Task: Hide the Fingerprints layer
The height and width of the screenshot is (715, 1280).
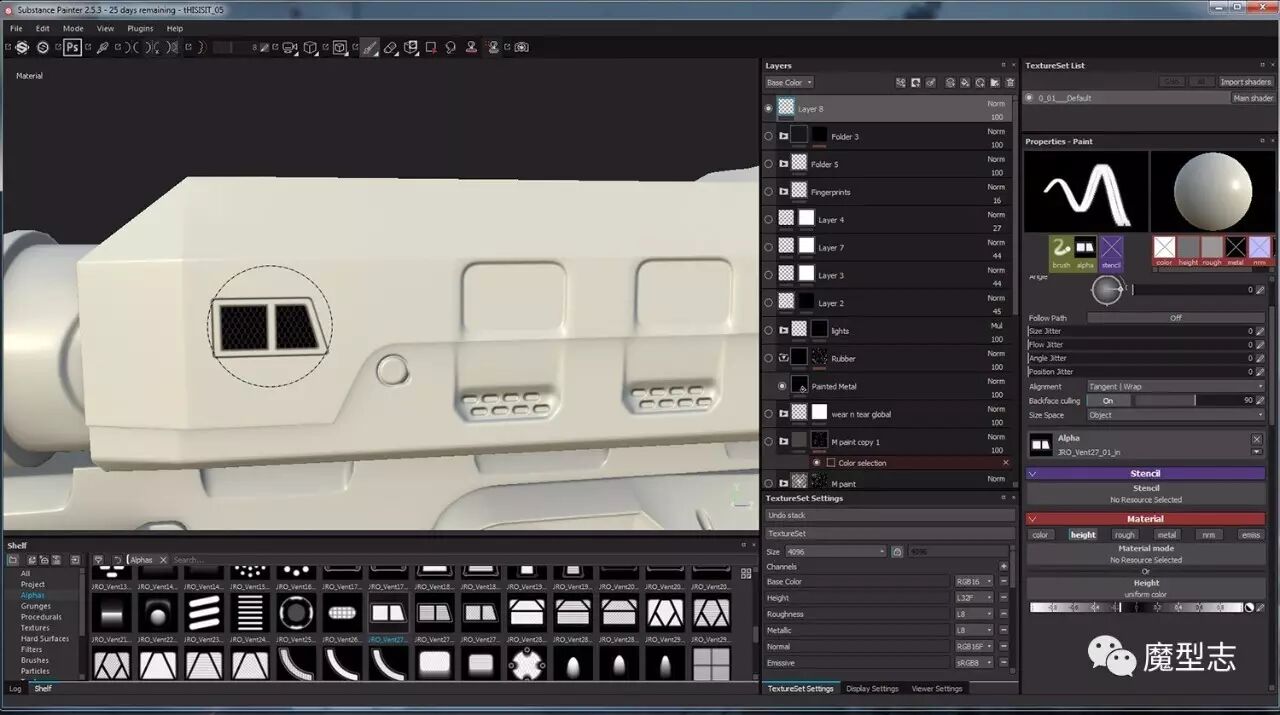Action: pos(768,192)
